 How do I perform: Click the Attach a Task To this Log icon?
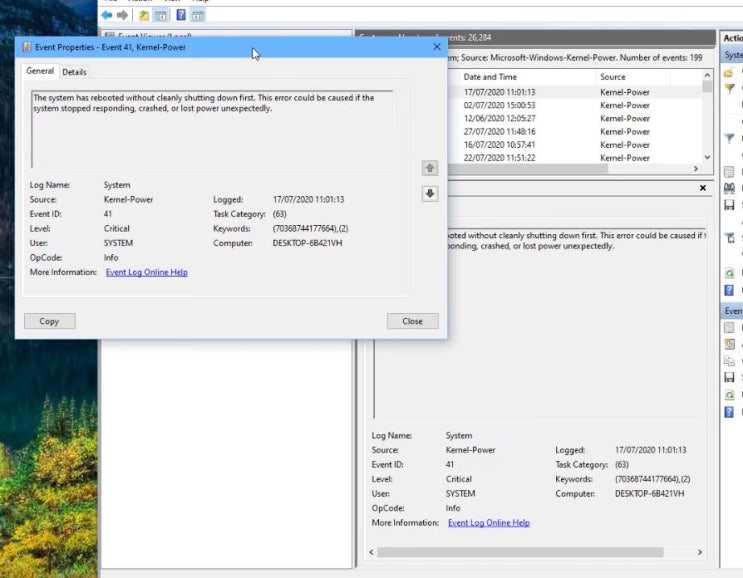pyautogui.click(x=730, y=238)
